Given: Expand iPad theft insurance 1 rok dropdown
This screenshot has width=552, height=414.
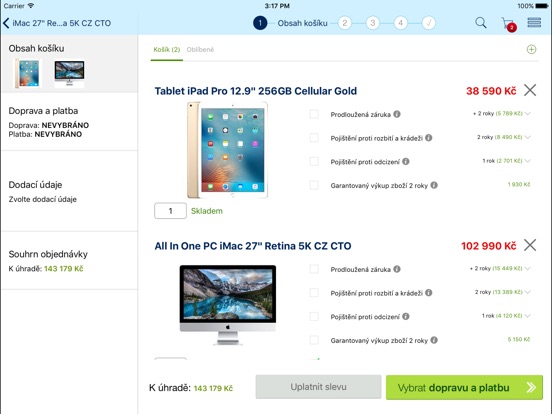Looking at the screenshot, I should pyautogui.click(x=506, y=161).
